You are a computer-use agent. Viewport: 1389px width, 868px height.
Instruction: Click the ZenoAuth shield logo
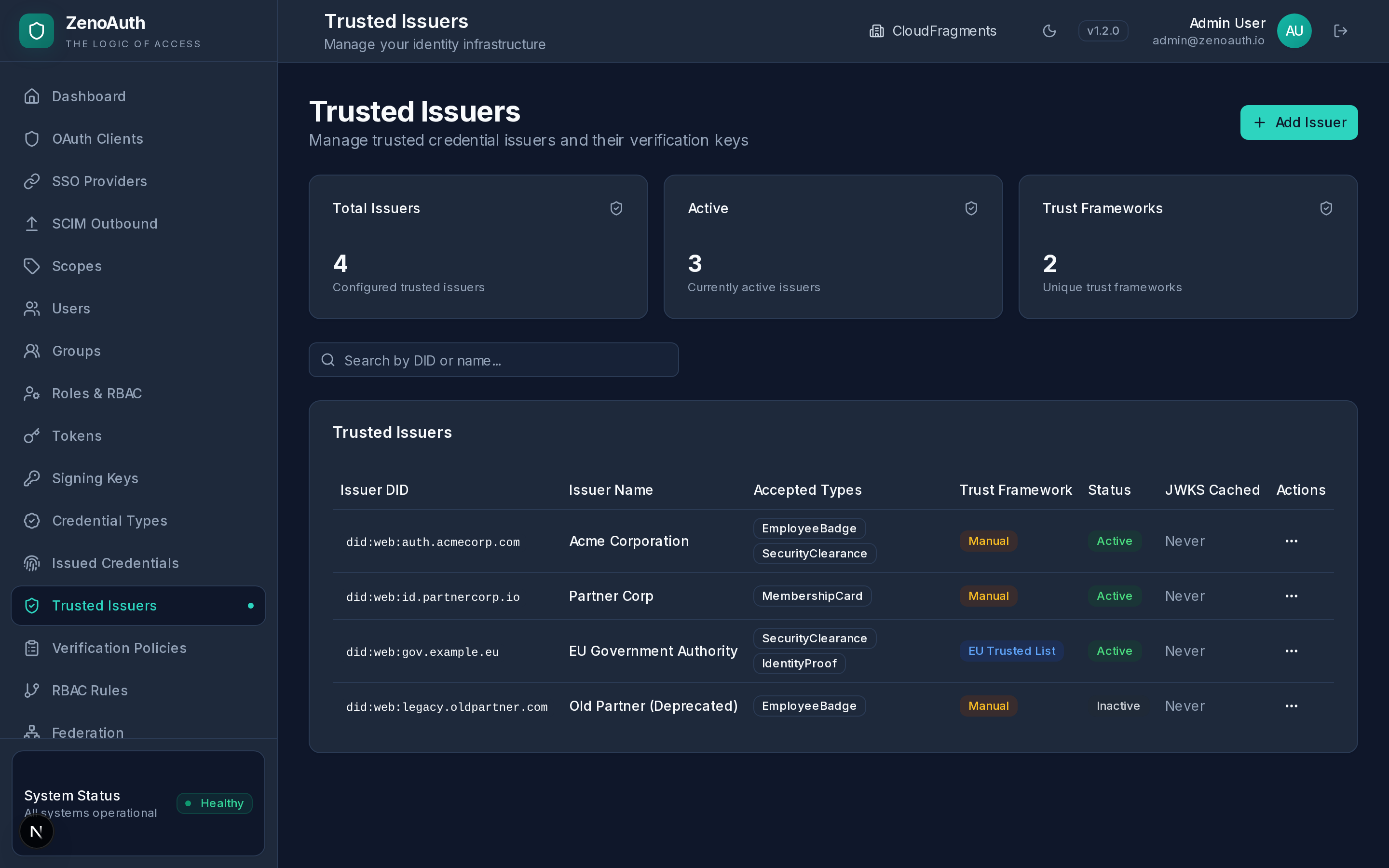pos(36,31)
